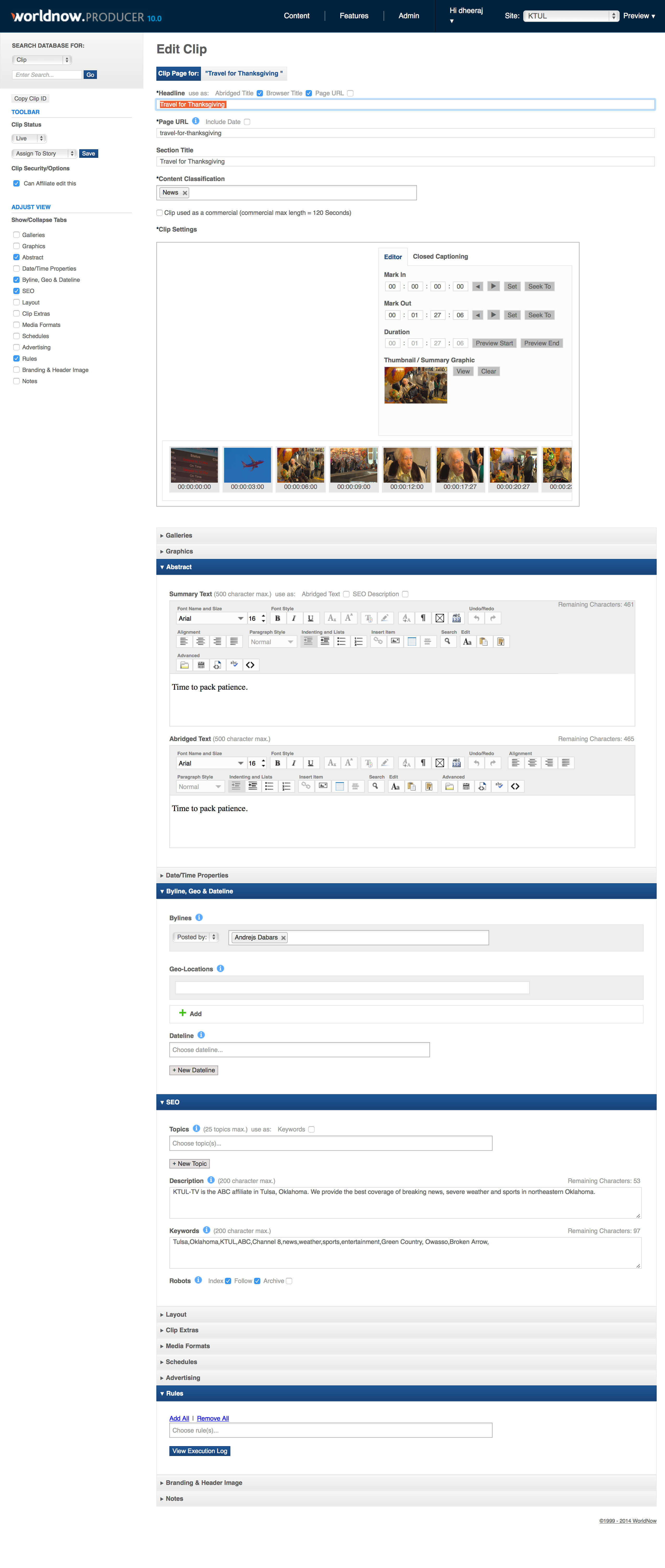Image resolution: width=665 pixels, height=1568 pixels.
Task: Align text right in Abridged Text editor
Action: [x=549, y=763]
